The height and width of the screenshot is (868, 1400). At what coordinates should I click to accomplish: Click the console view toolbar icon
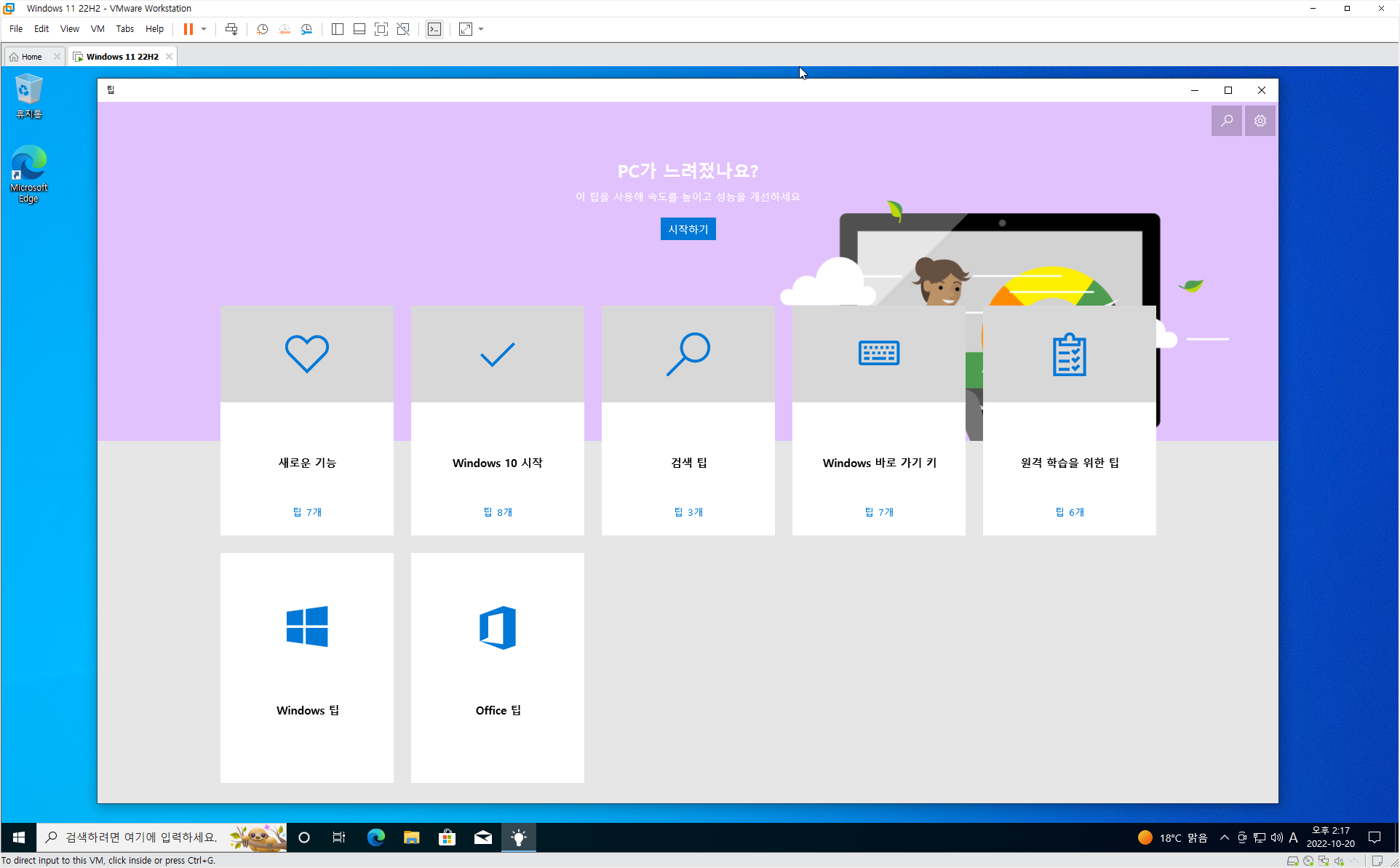434,29
